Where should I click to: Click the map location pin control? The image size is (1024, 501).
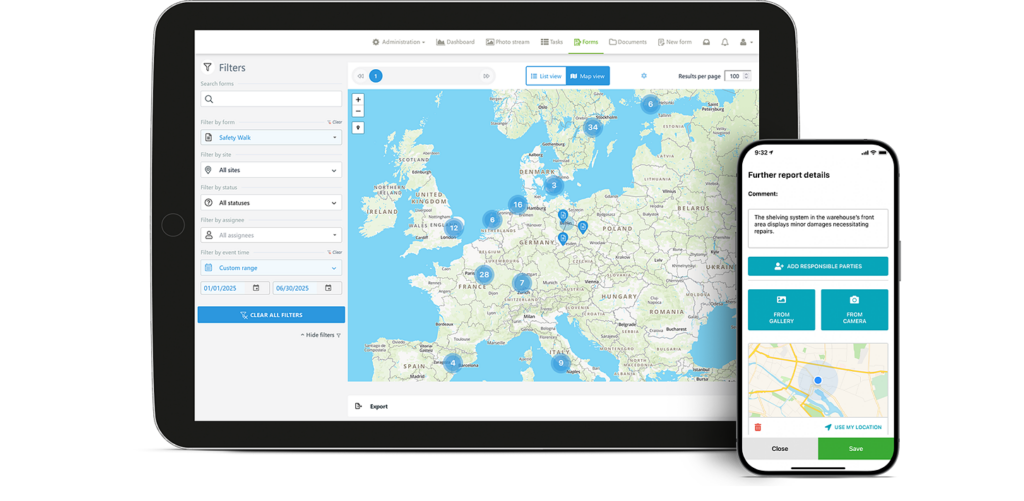[358, 128]
